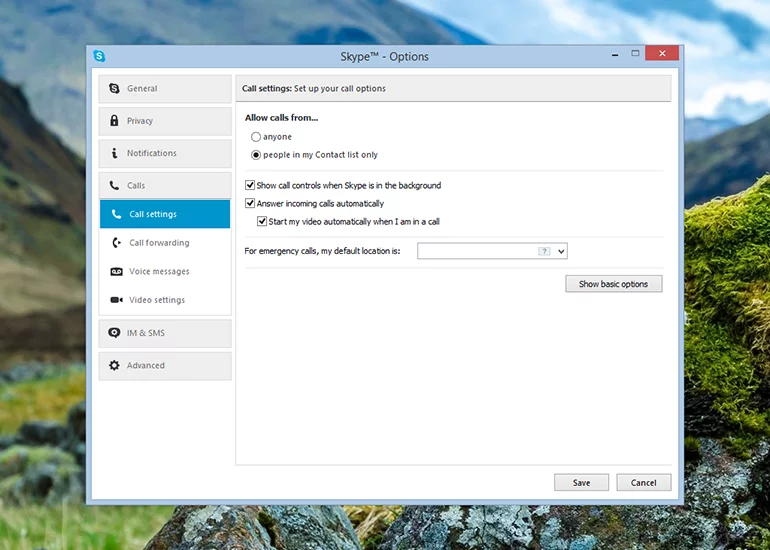
Task: Open the emergency location dropdown arrow
Action: (561, 251)
